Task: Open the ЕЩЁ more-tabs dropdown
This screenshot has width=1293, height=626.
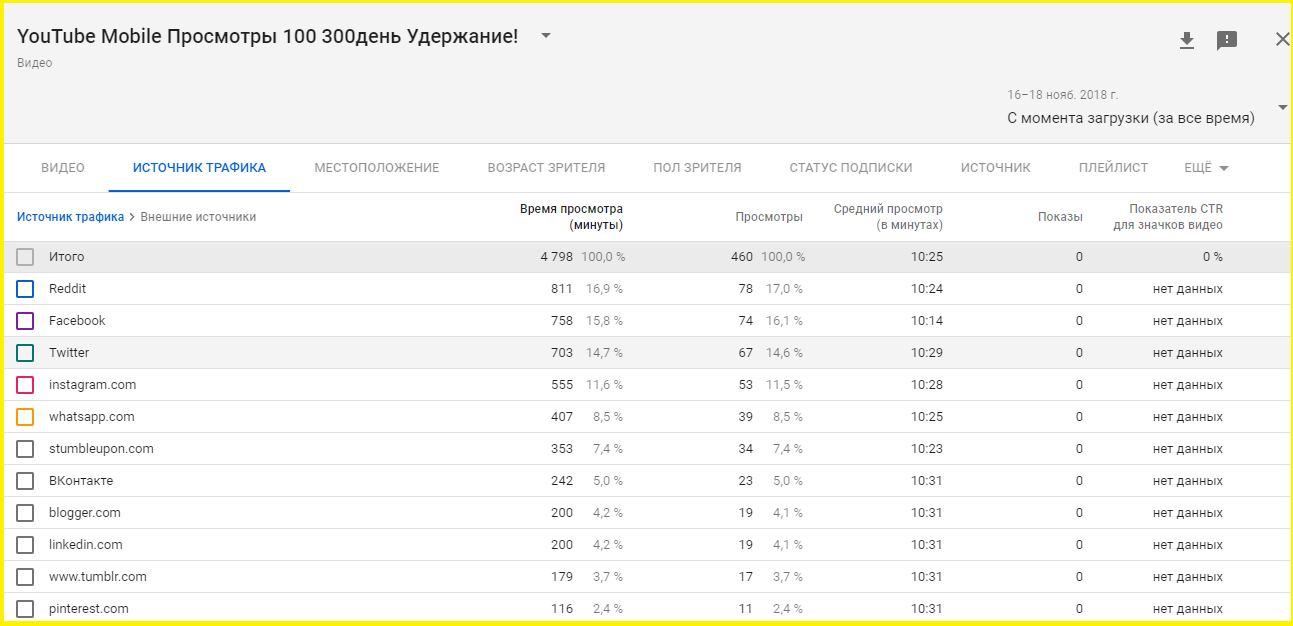Action: [x=1206, y=168]
